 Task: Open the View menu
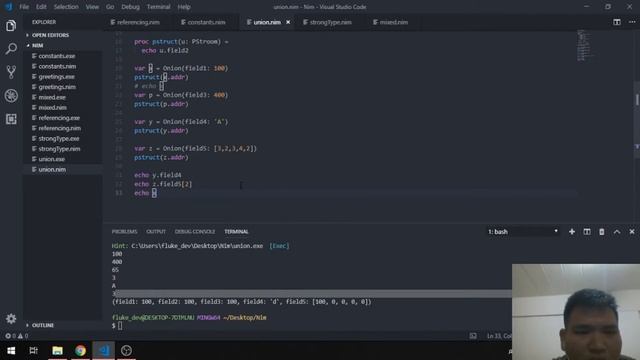coord(92,7)
